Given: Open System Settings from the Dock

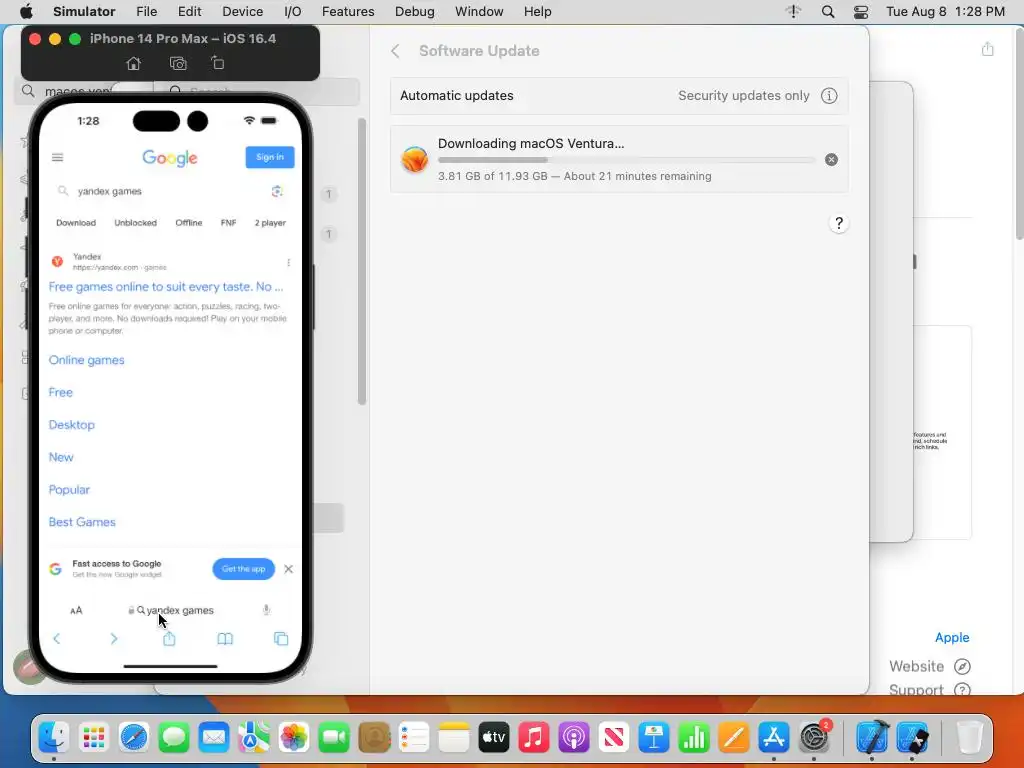Looking at the screenshot, I should click(814, 738).
